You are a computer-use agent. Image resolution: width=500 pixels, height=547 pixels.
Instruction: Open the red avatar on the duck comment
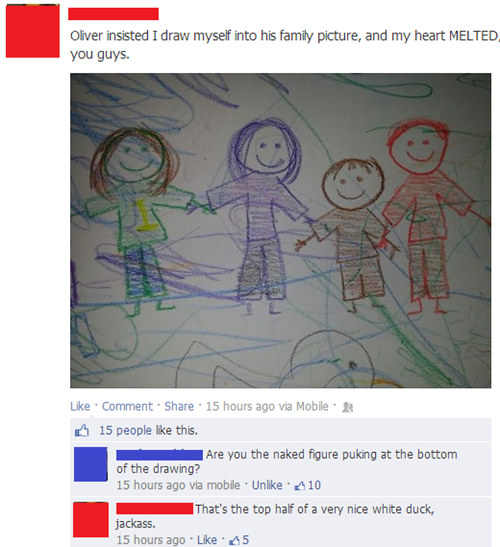pos(90,519)
